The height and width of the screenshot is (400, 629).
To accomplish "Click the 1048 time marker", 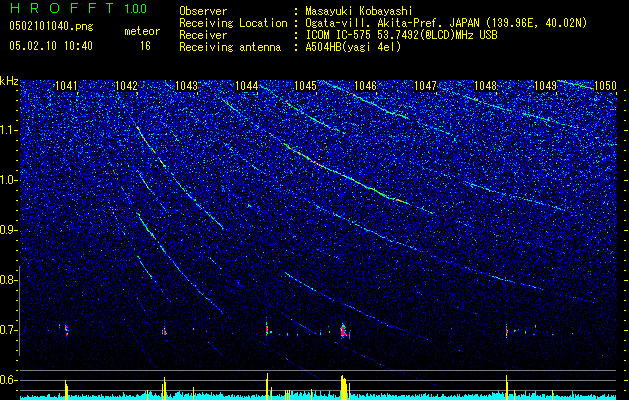I will 485,86.
